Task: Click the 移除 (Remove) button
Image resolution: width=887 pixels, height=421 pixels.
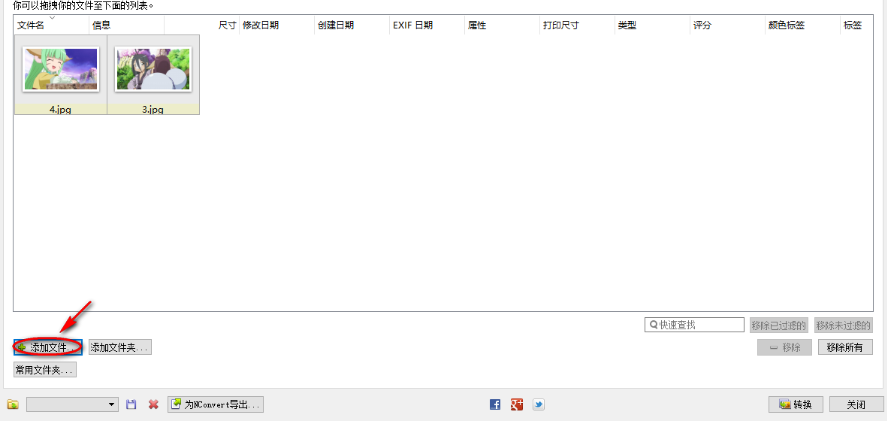Action: pos(785,347)
